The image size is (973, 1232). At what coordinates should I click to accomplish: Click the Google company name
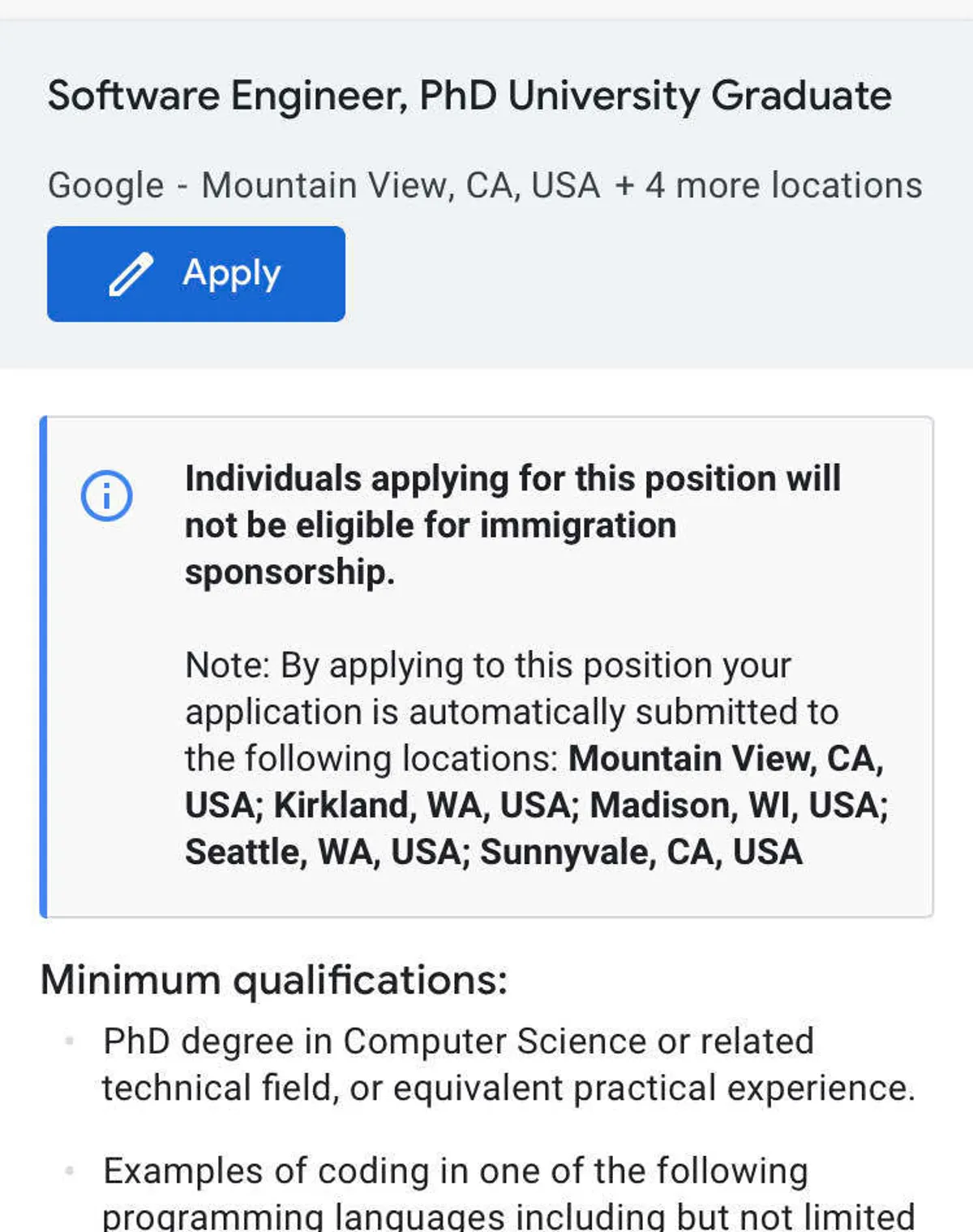coord(105,186)
